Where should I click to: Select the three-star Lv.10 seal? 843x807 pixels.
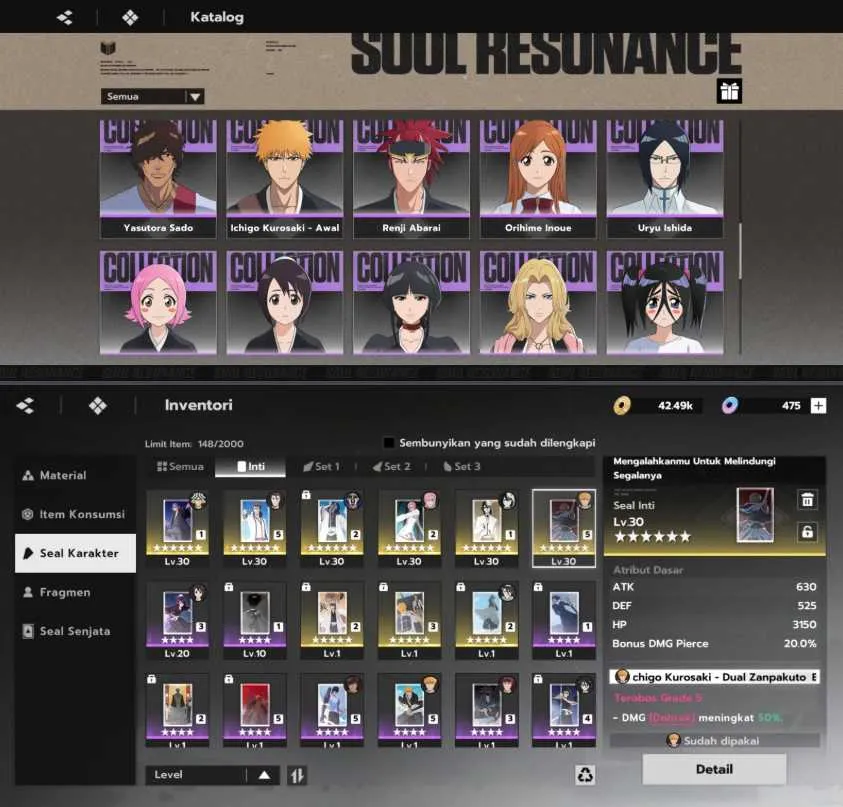click(255, 620)
